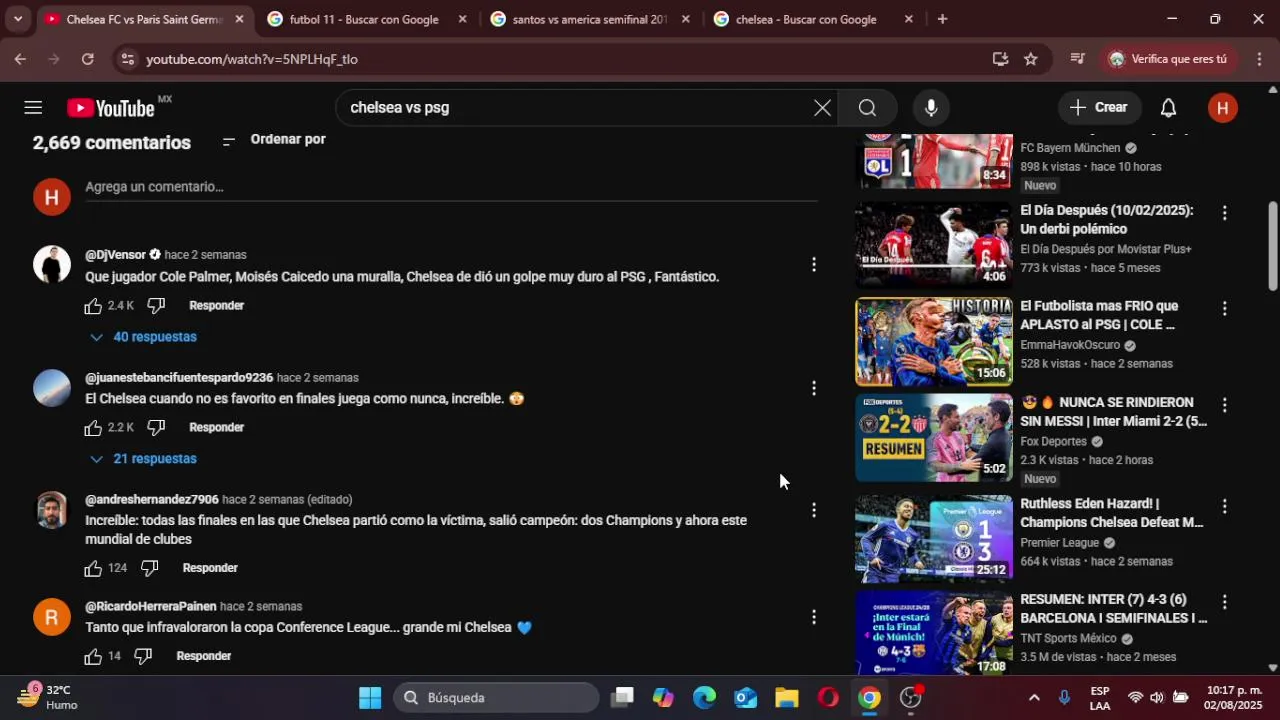Screen dimensions: 1280x720
Task: Reload the page with browser refresh icon
Action: (x=88, y=59)
